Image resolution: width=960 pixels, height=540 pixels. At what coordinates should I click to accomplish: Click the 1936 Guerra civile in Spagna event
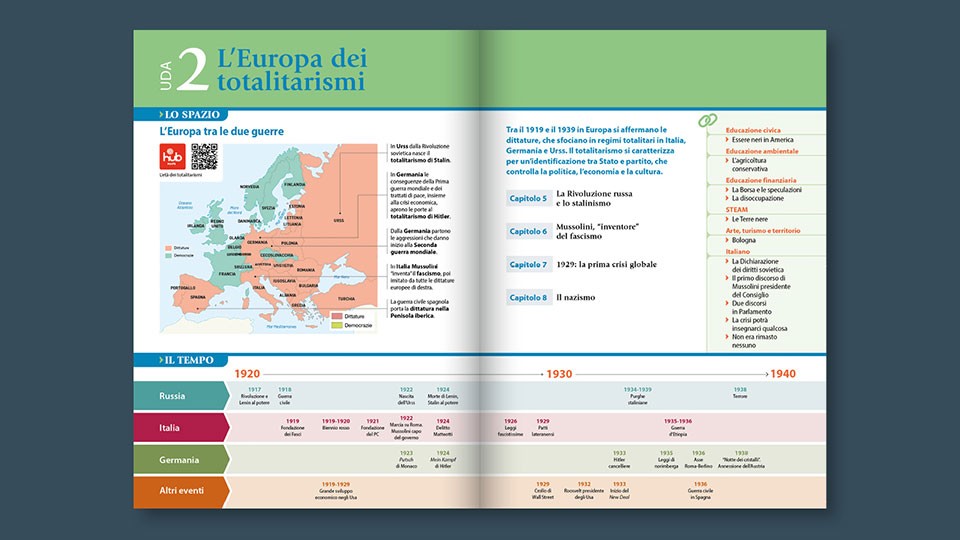tap(700, 491)
